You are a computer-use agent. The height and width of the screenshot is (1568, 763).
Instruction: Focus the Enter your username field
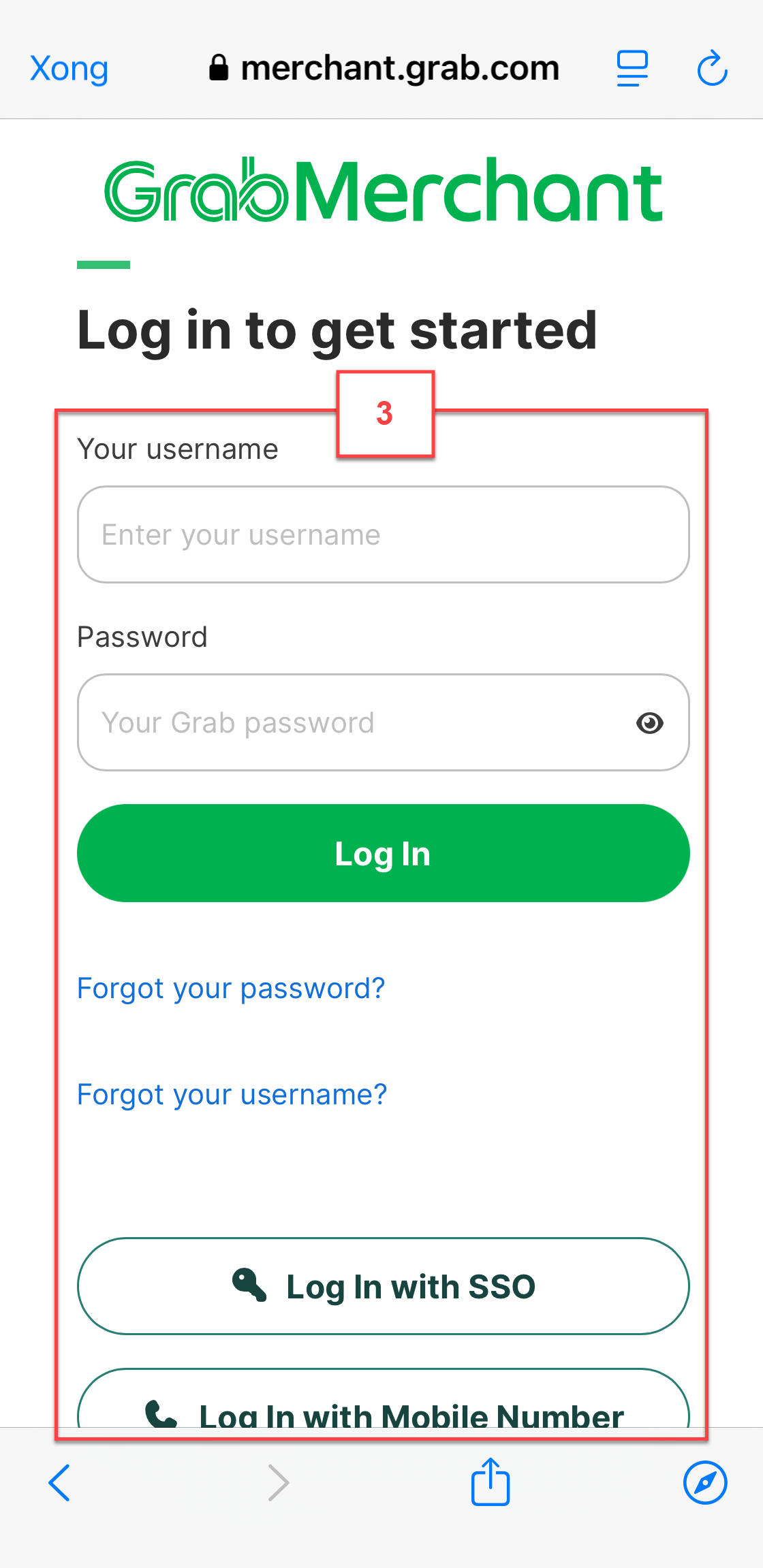point(384,534)
